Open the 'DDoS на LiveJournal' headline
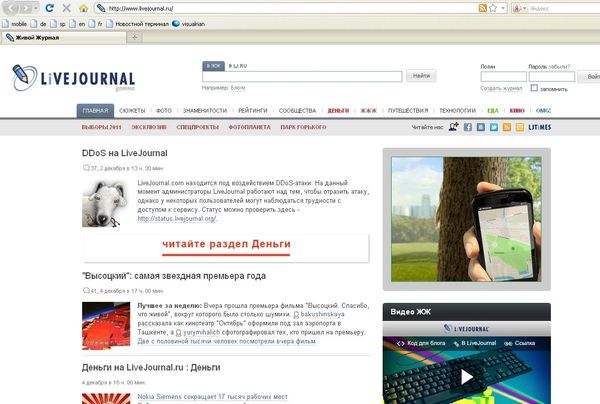 (x=125, y=153)
